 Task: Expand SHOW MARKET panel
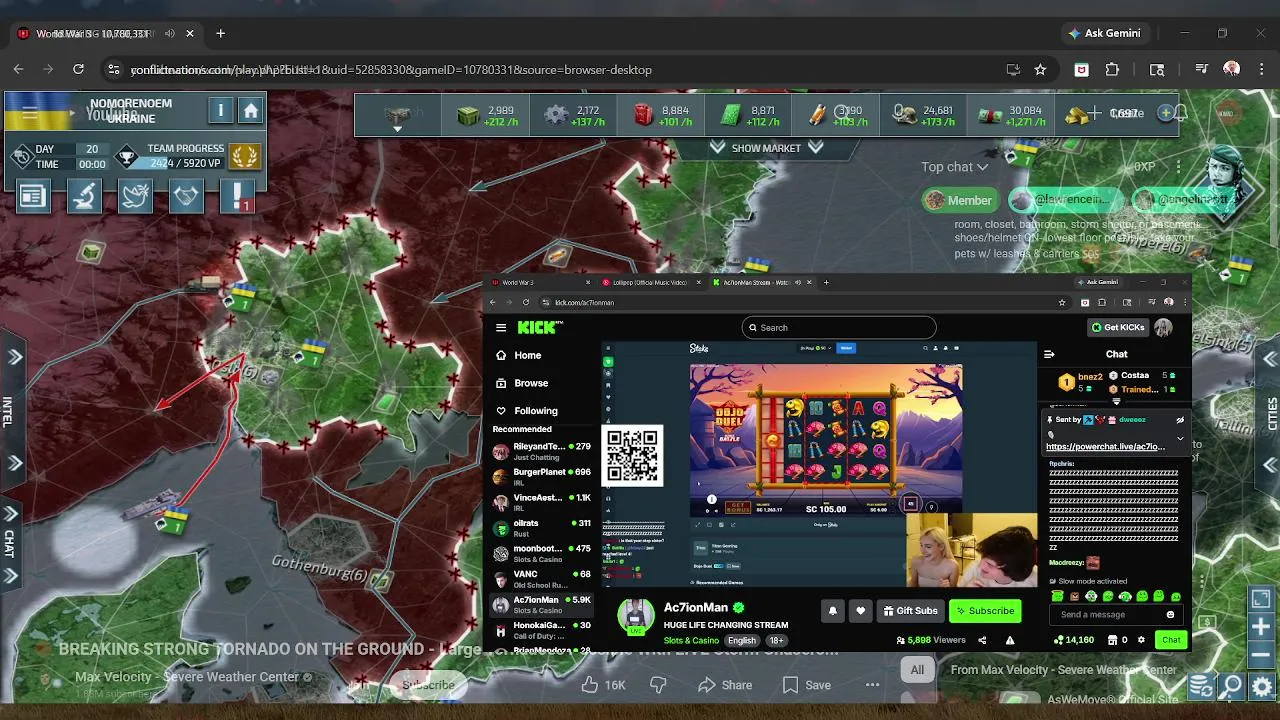click(766, 148)
